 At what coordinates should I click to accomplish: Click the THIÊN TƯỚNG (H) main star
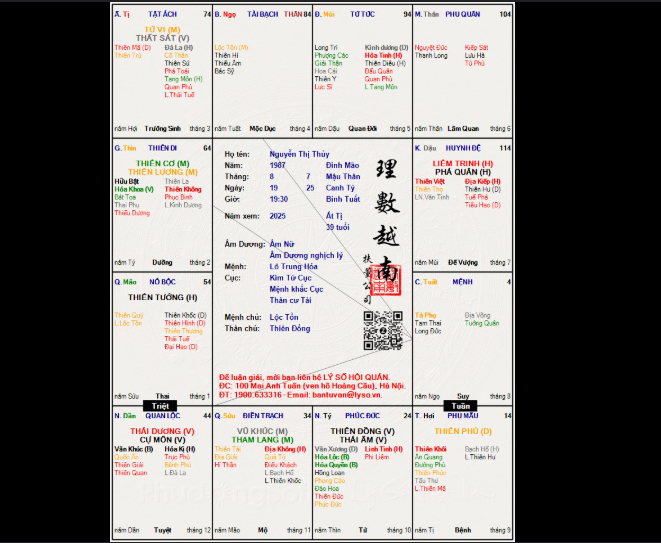tap(162, 297)
